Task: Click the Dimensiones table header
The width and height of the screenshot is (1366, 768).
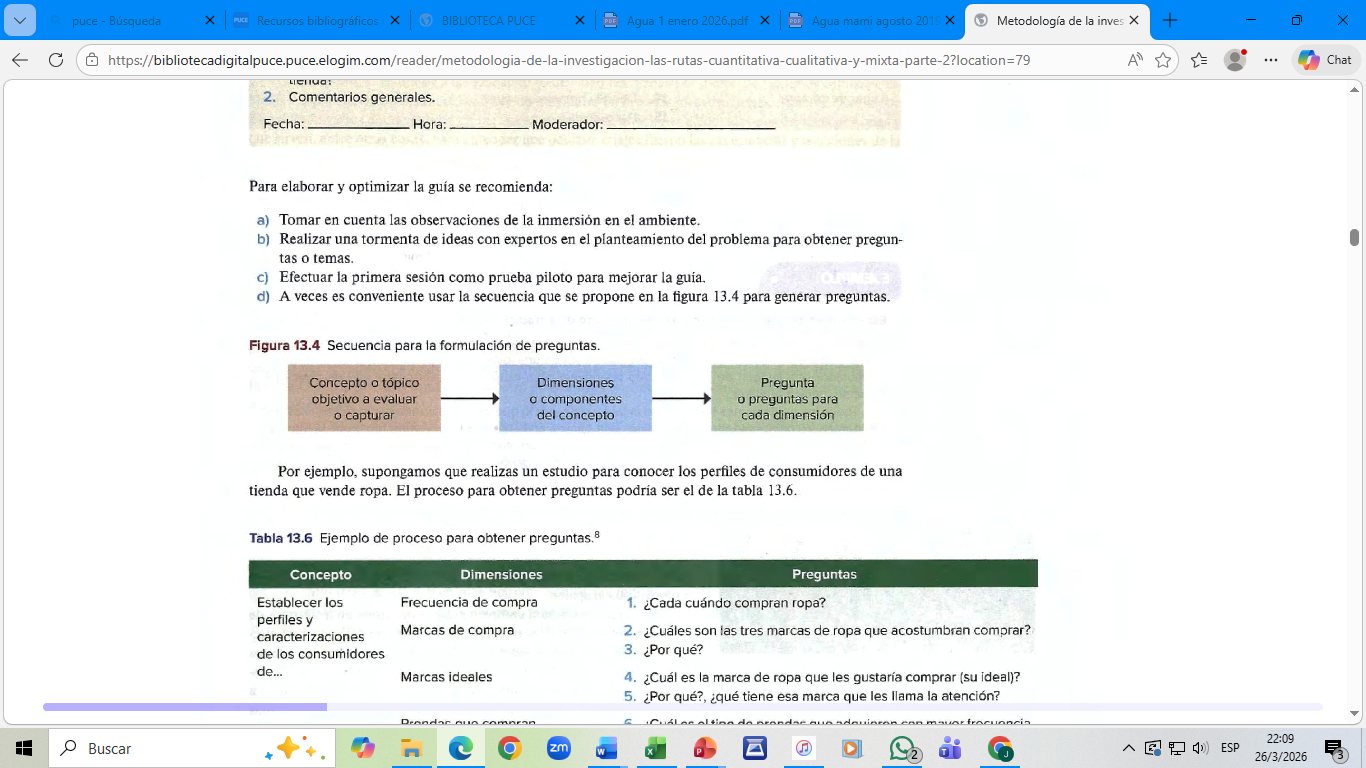Action: point(501,575)
